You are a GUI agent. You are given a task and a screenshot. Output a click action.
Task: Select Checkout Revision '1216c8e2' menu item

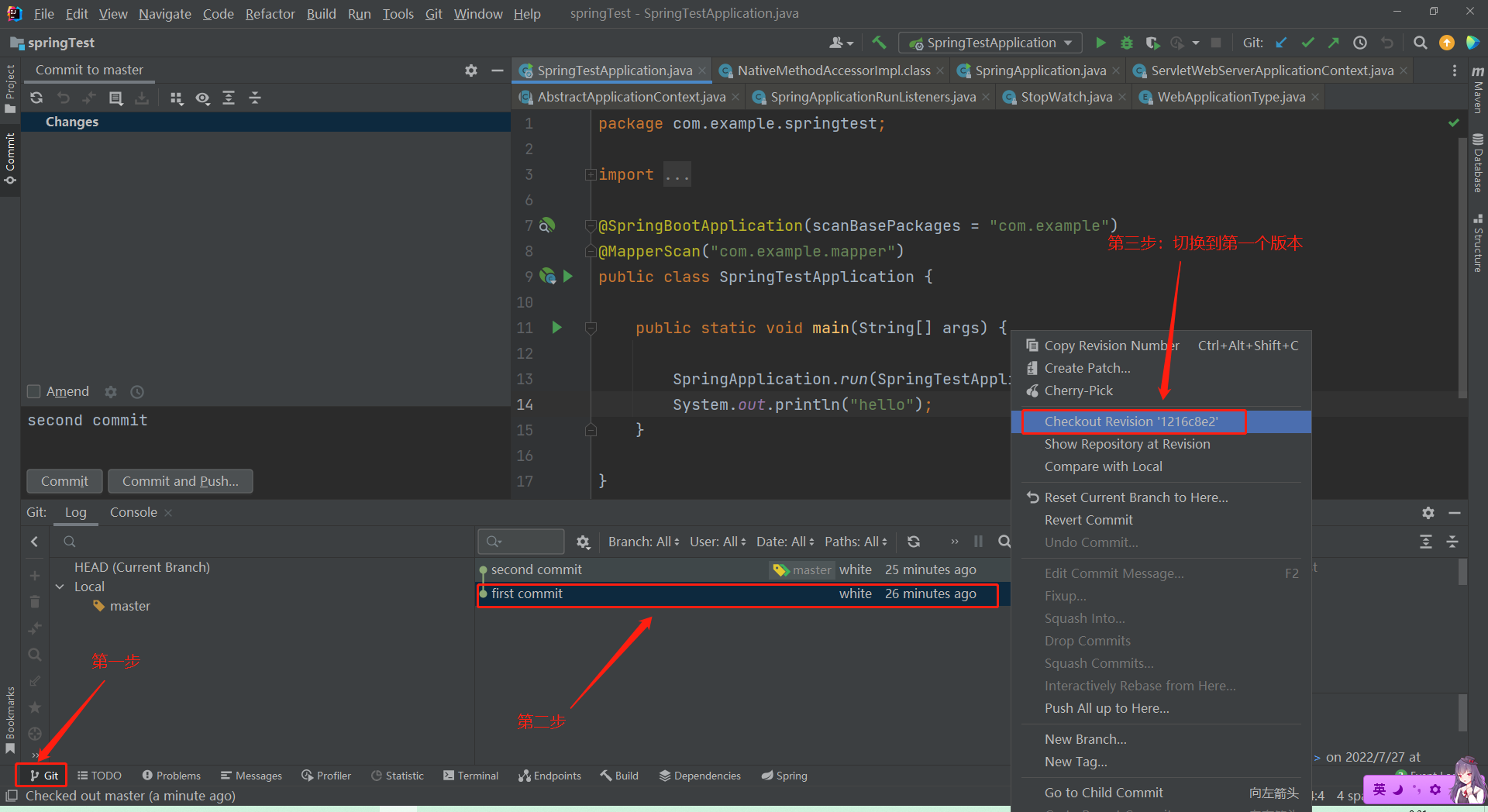pyautogui.click(x=1161, y=421)
